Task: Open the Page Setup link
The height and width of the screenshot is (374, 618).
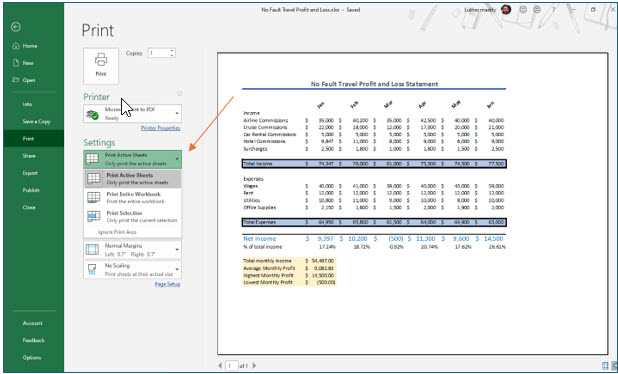Action: (x=168, y=284)
